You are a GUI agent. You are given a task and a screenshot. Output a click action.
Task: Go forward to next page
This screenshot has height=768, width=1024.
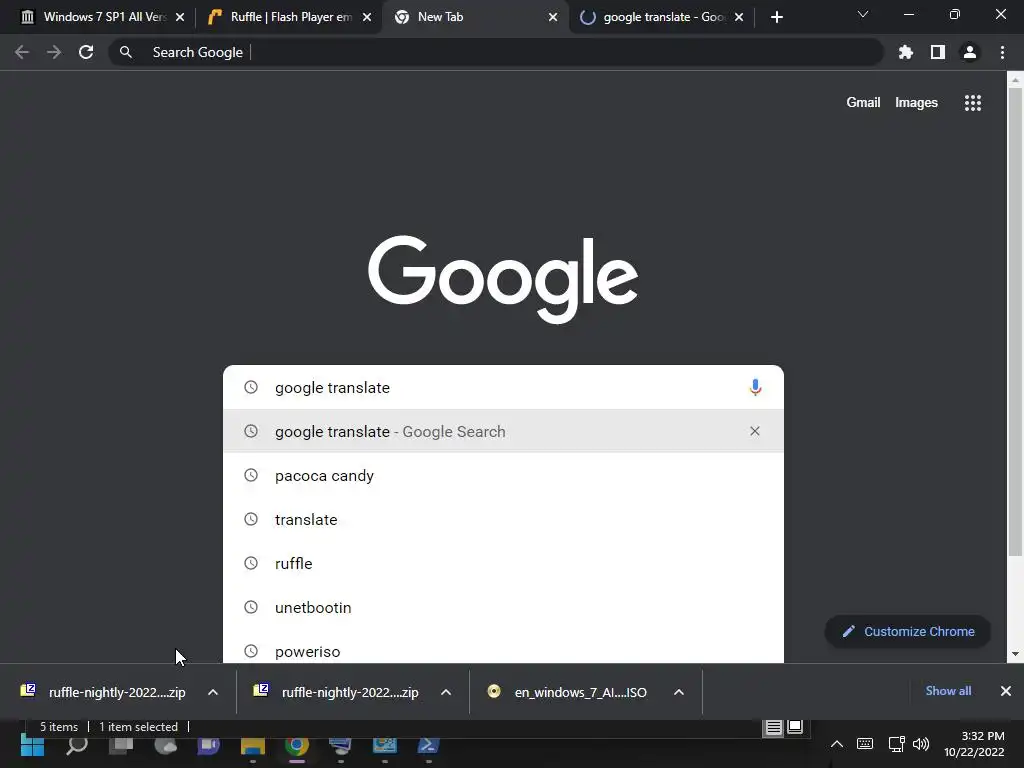[54, 52]
